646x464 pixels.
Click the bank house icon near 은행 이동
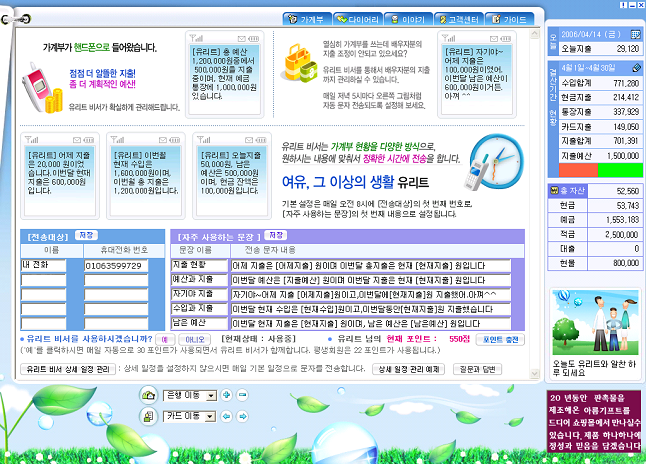[x=148, y=395]
